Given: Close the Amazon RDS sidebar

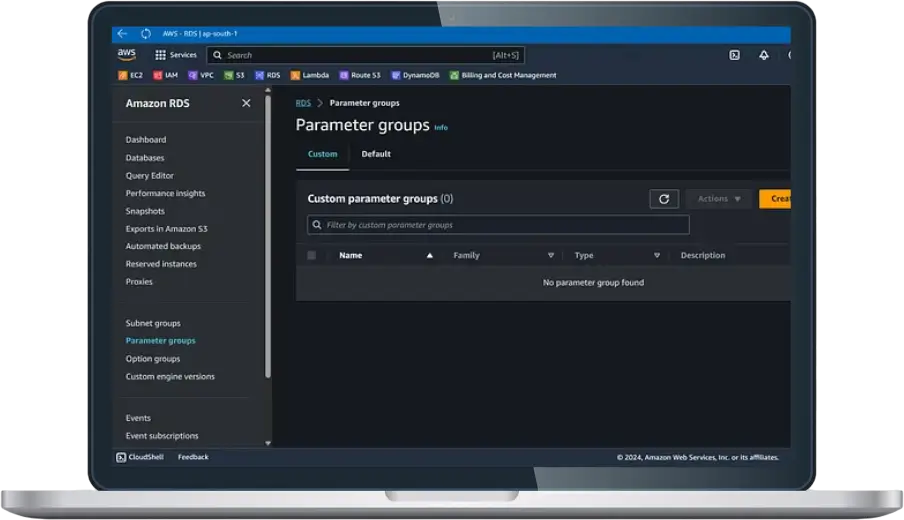Looking at the screenshot, I should point(246,103).
